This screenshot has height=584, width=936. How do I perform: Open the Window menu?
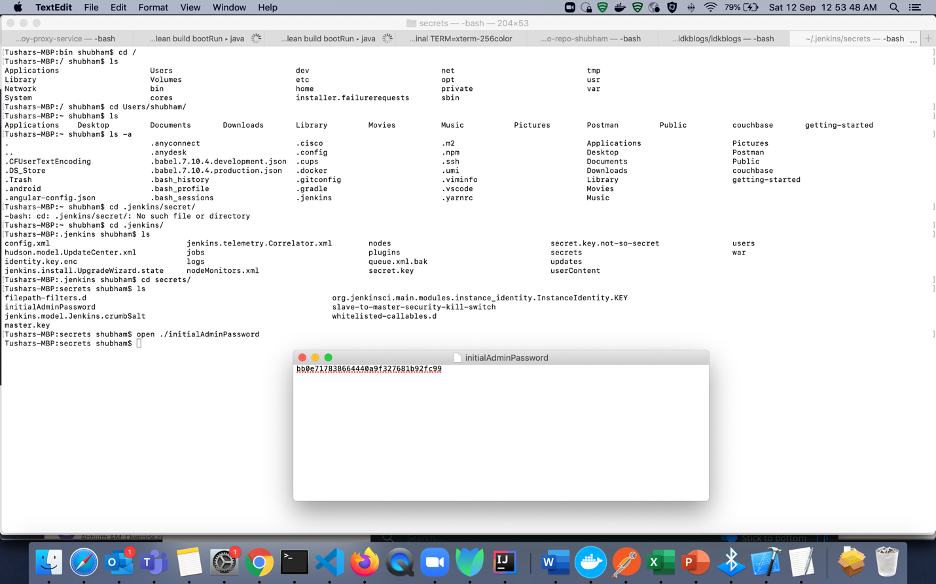229,7
